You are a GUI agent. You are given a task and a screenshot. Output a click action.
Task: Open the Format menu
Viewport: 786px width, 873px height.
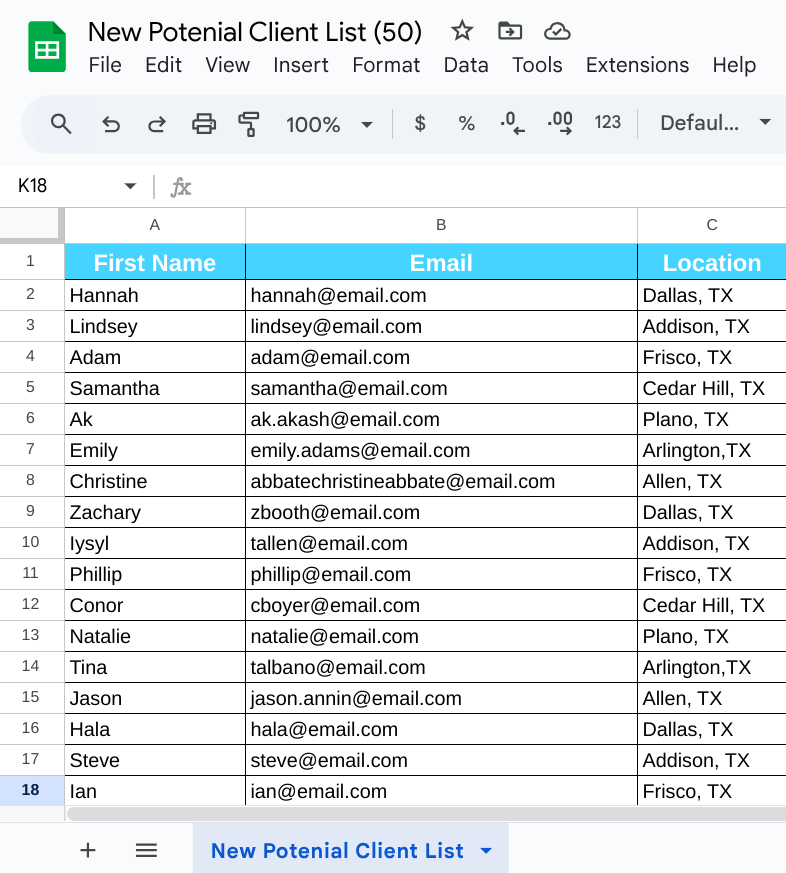click(x=386, y=65)
